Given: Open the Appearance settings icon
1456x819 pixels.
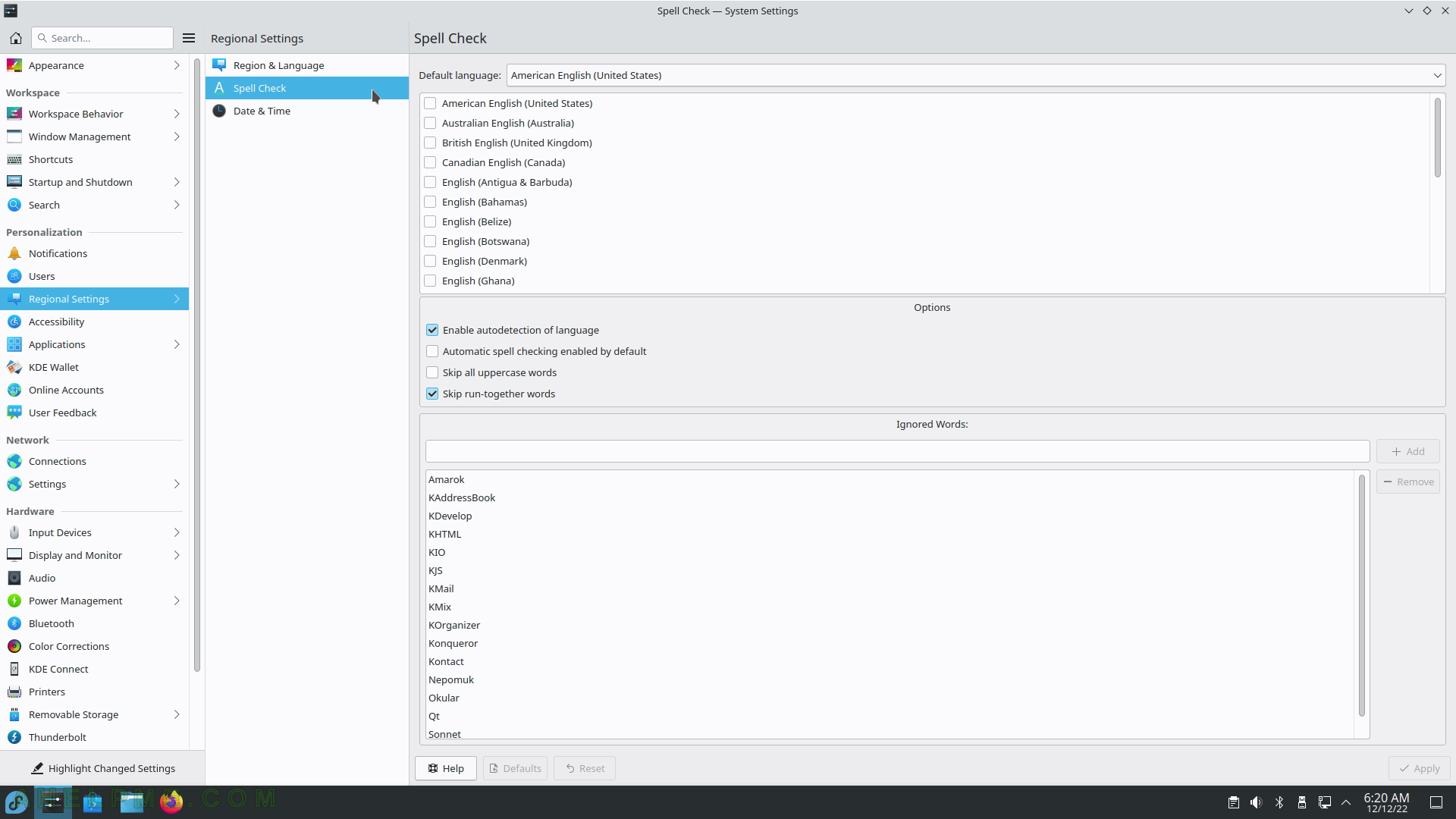Looking at the screenshot, I should pyautogui.click(x=14, y=65).
